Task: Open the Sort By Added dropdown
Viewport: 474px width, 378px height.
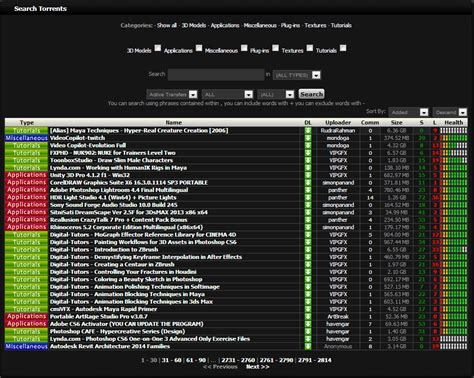Action: tap(408, 112)
